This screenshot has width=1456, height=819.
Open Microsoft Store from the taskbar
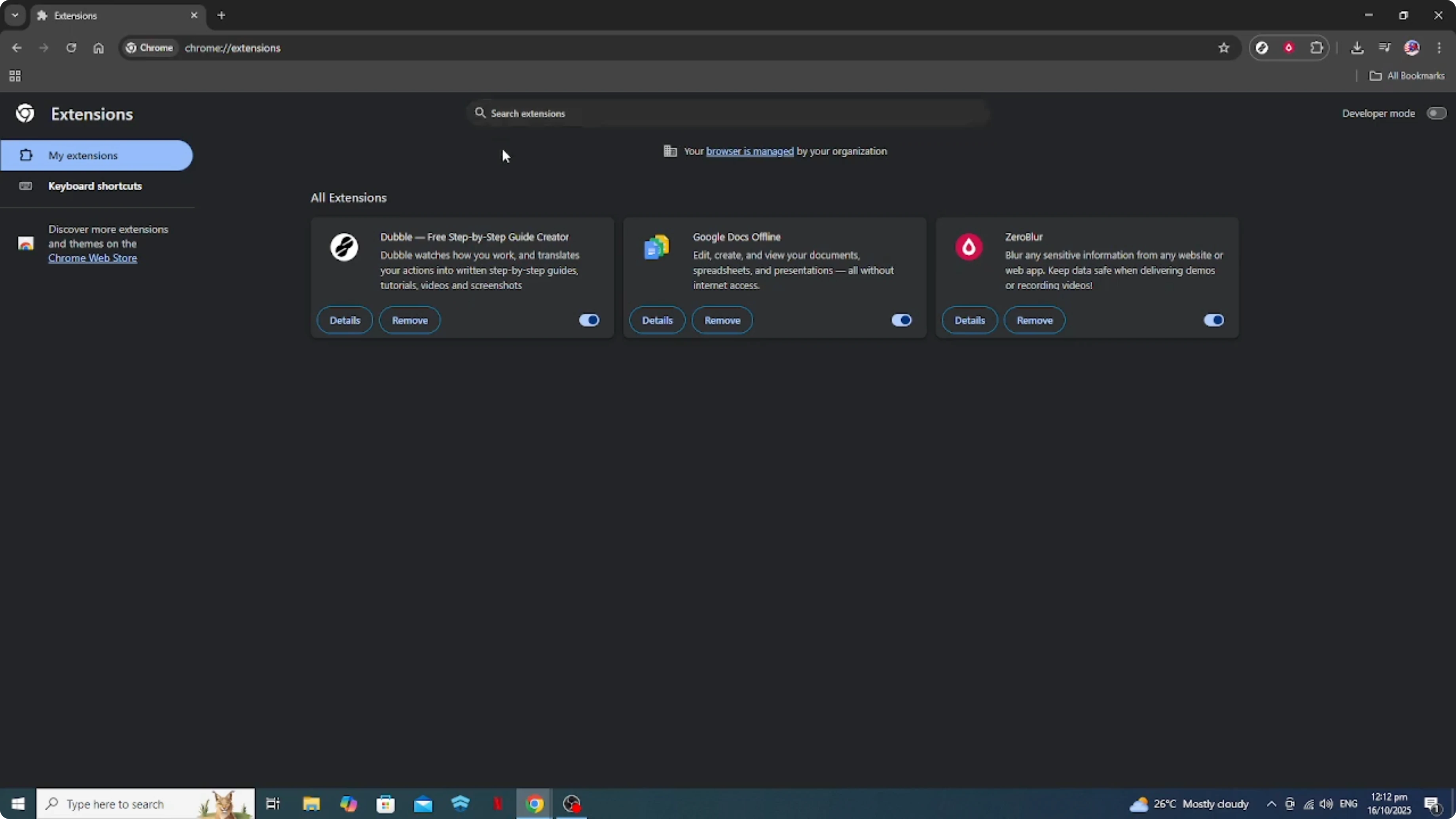click(x=385, y=804)
